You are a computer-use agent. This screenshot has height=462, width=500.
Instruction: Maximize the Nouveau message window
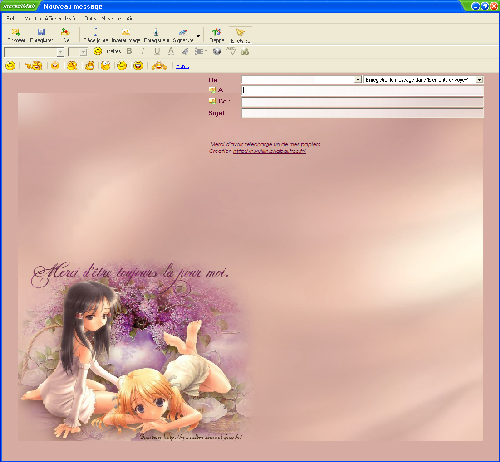pyautogui.click(x=485, y=6)
